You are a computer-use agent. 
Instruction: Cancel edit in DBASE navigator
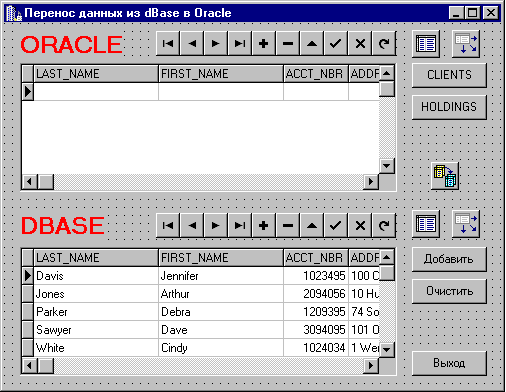360,226
